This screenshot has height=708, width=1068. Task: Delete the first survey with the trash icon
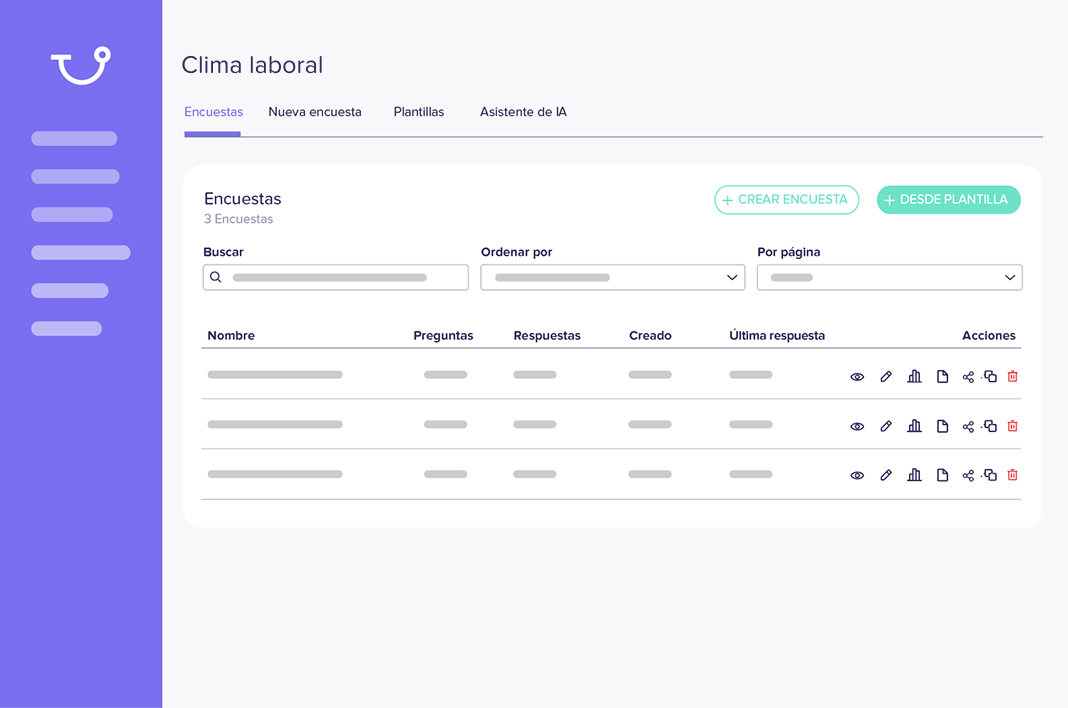1012,377
